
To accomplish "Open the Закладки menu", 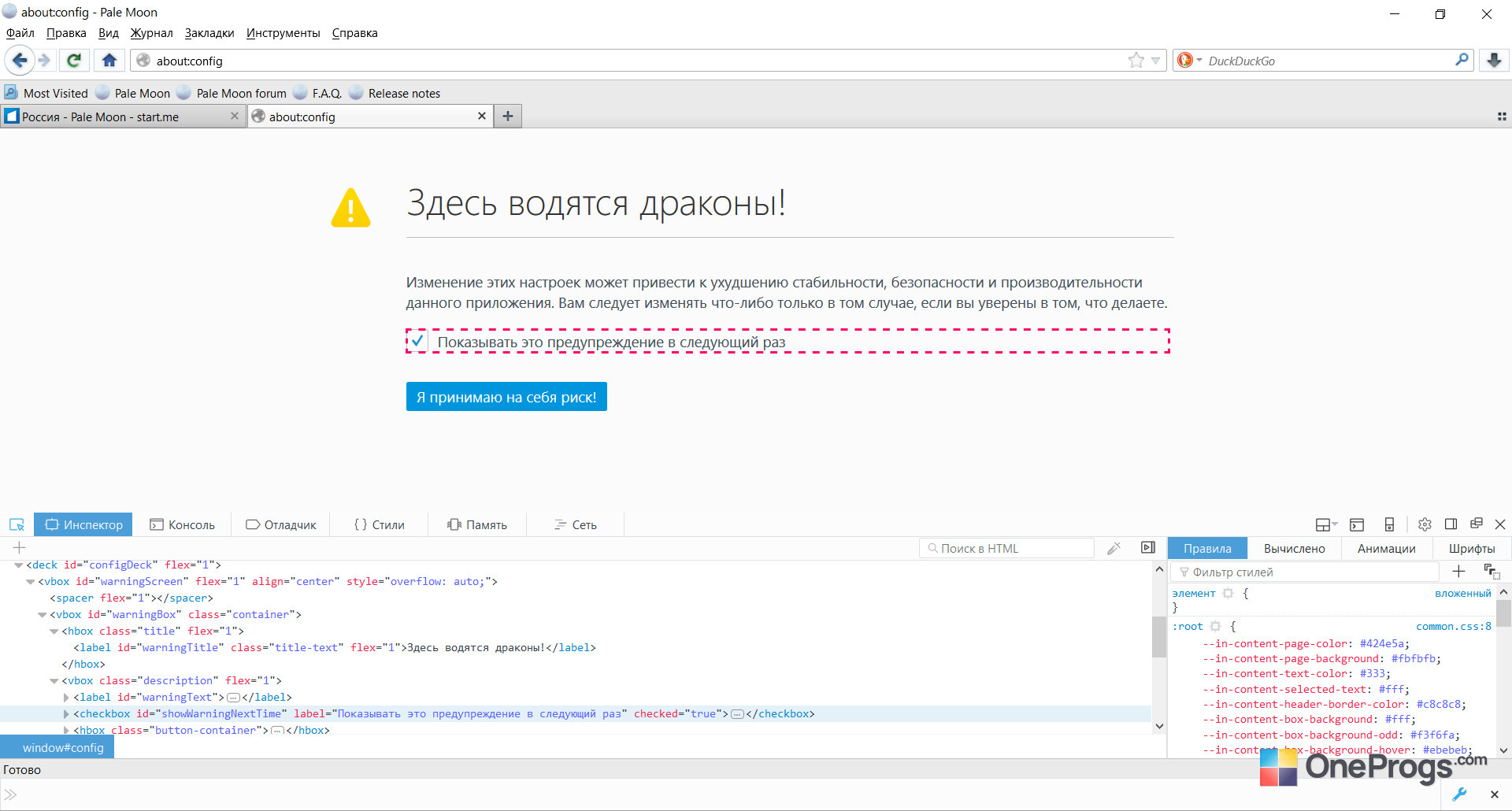I will click(209, 33).
